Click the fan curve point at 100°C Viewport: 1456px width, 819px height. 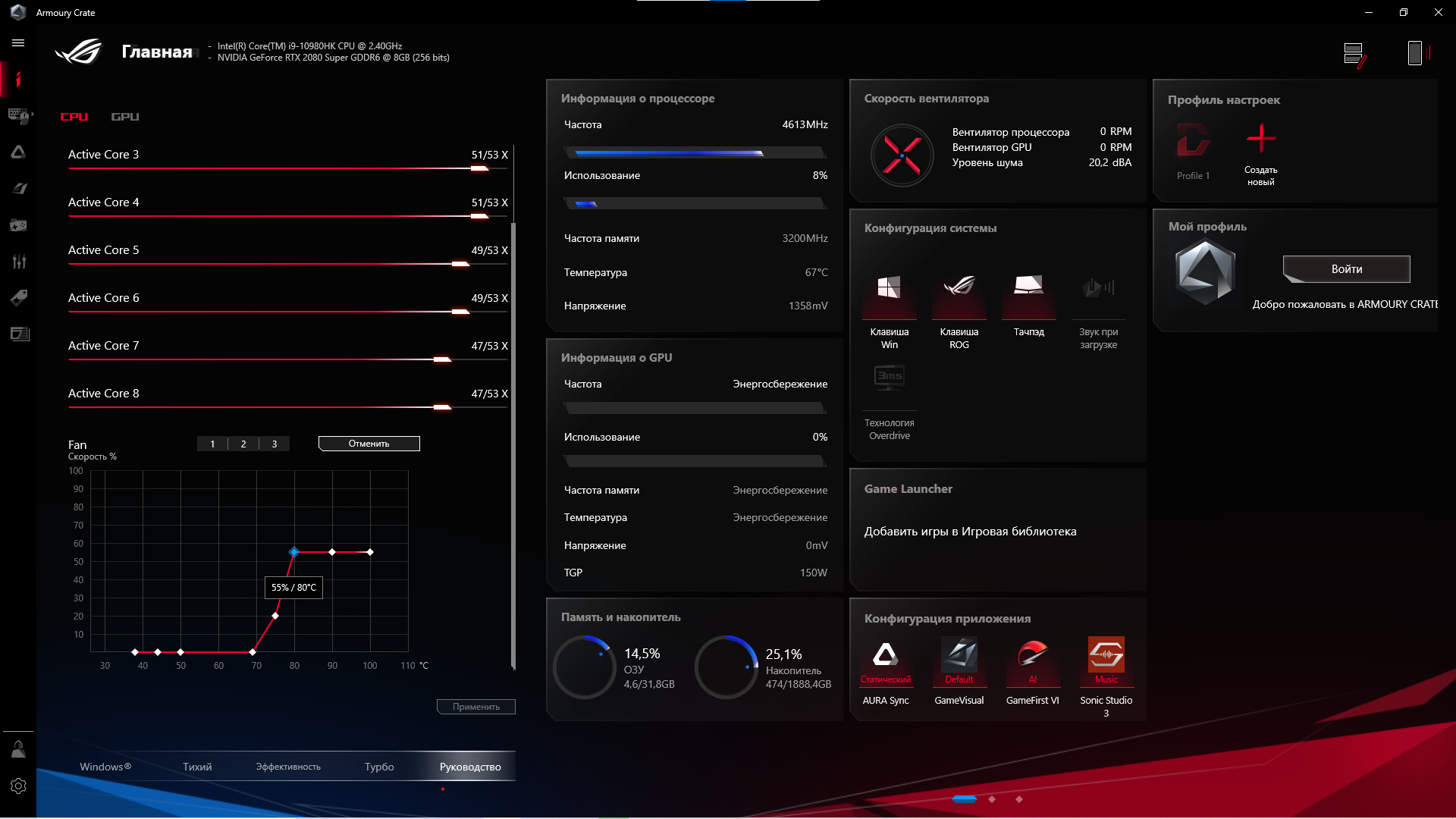pos(370,552)
